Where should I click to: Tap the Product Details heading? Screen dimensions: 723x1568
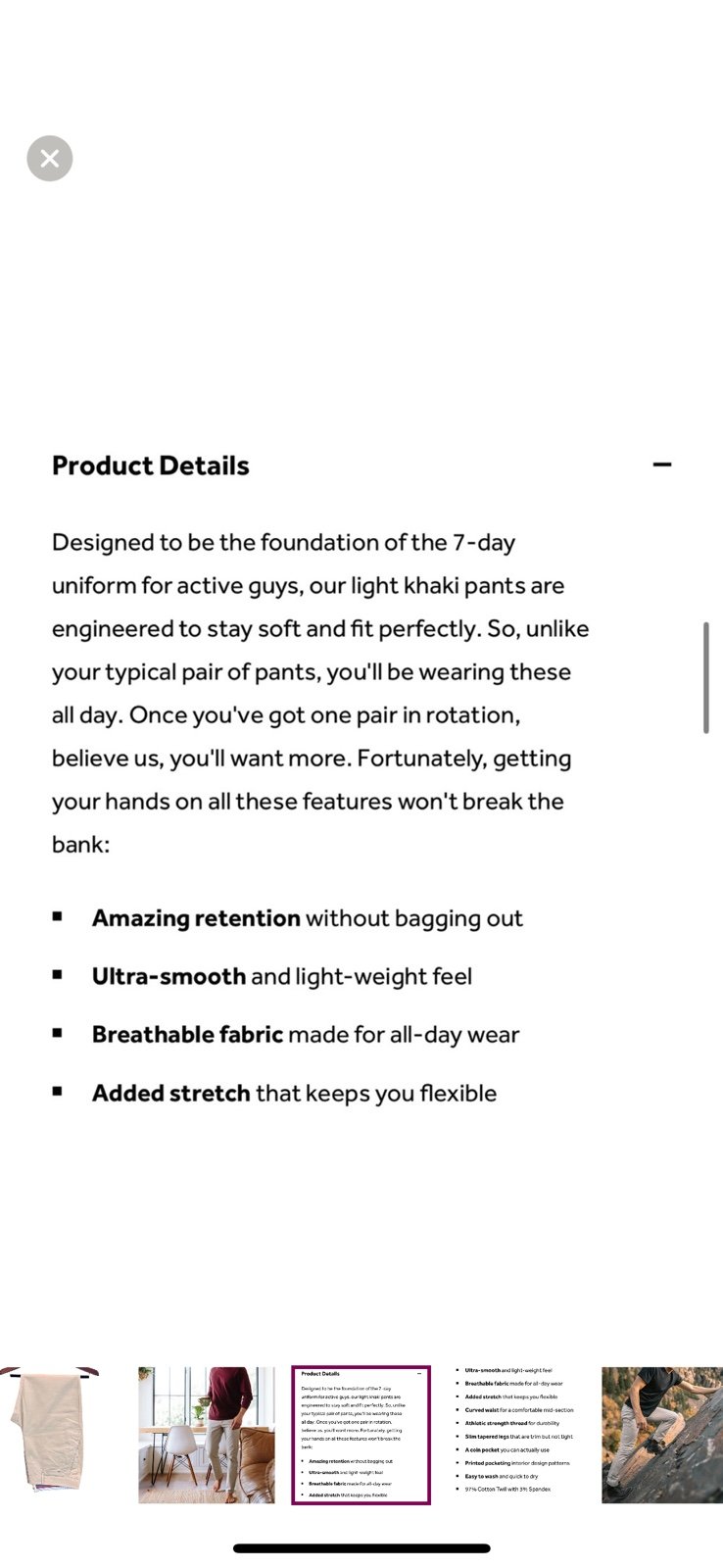point(151,465)
